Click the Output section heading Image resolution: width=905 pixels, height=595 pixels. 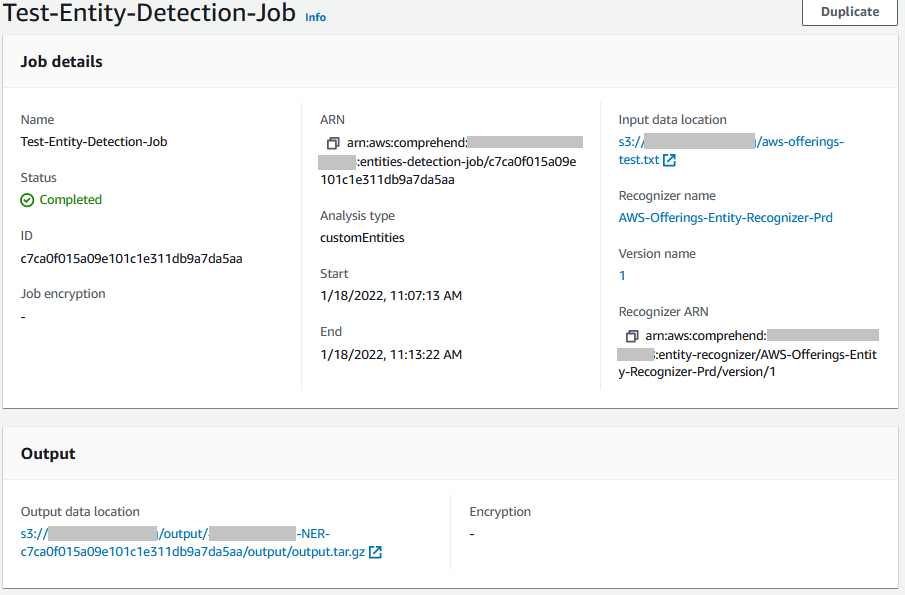[x=48, y=454]
